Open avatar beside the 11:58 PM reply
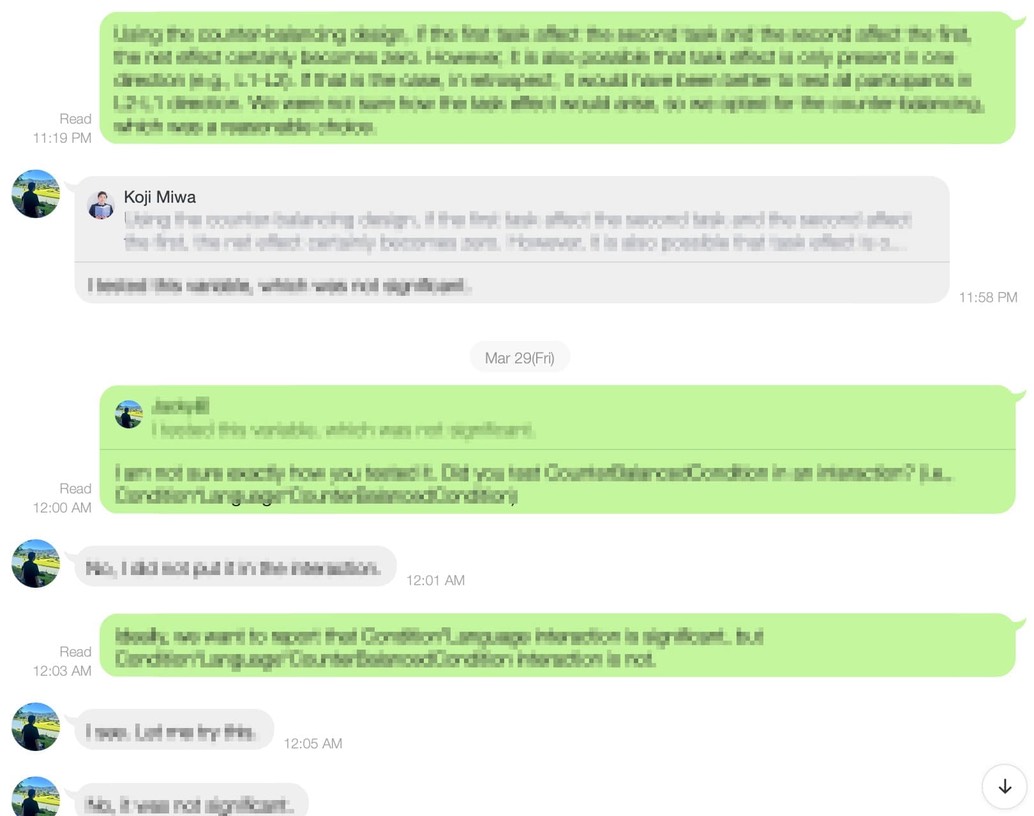Viewport: 1034px width, 816px height. (36, 194)
